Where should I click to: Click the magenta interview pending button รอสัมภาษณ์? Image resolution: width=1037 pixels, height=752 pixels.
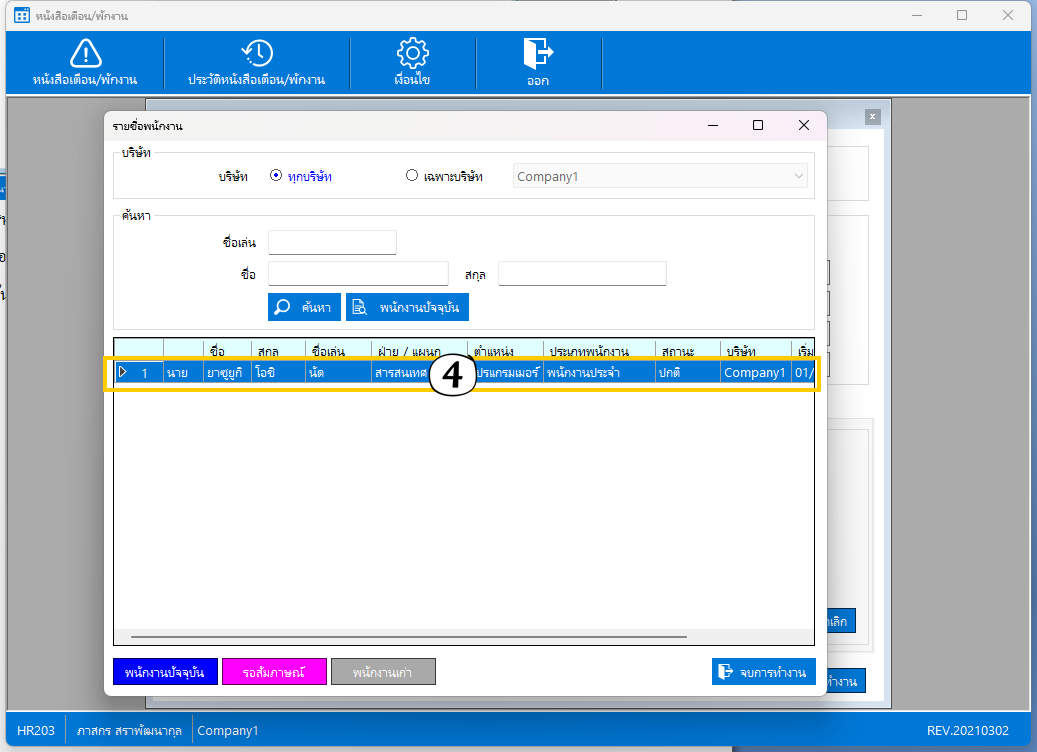click(x=274, y=673)
